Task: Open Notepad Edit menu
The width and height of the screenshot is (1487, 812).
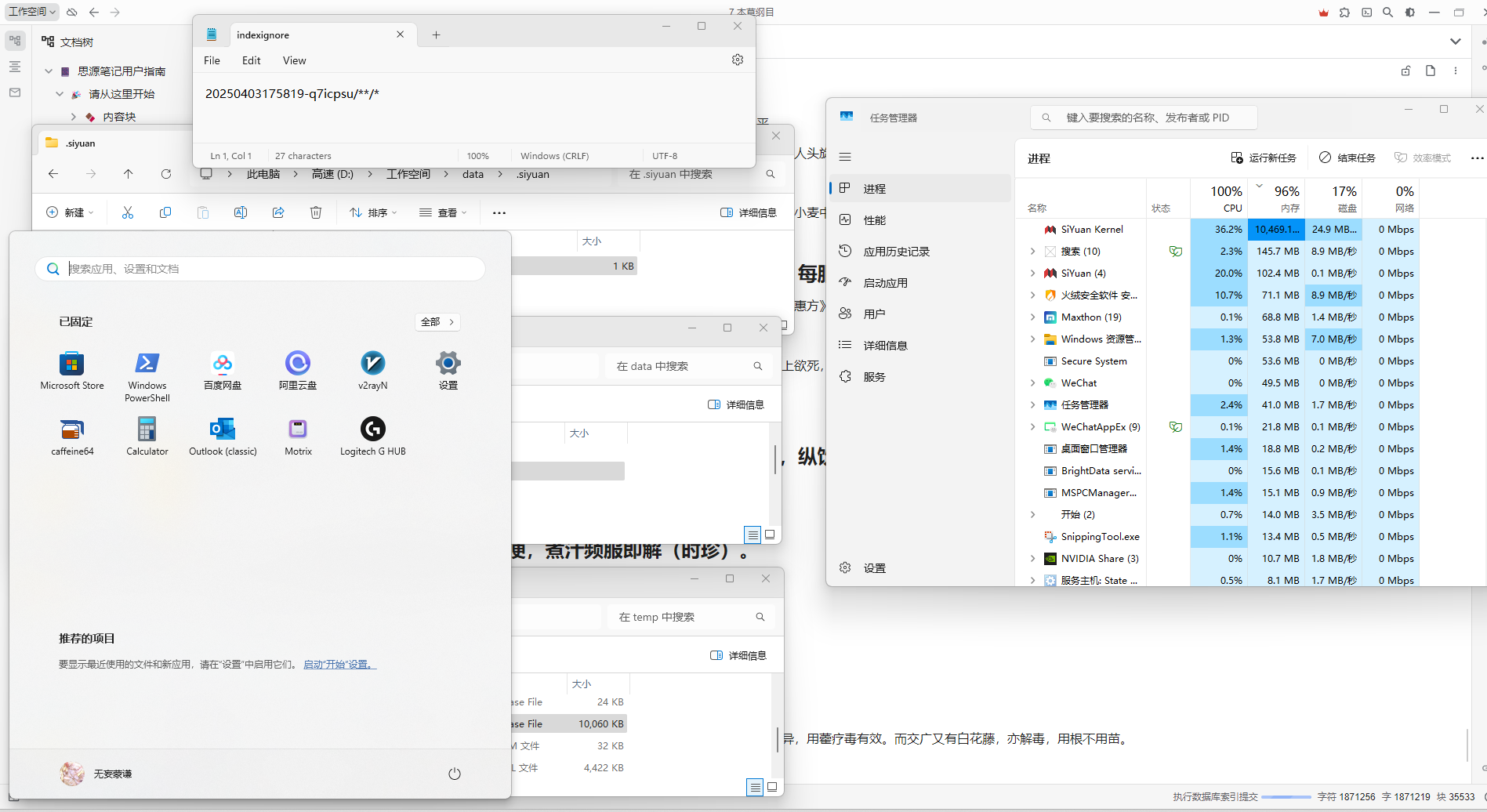Action: click(251, 60)
